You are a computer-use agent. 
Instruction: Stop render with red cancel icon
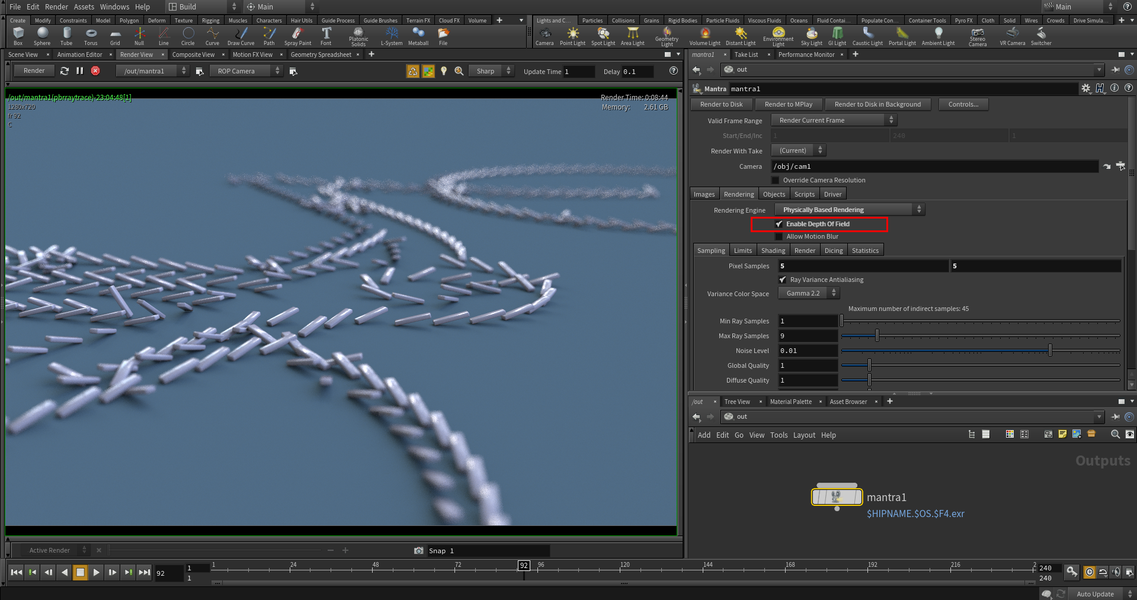pyautogui.click(x=95, y=71)
